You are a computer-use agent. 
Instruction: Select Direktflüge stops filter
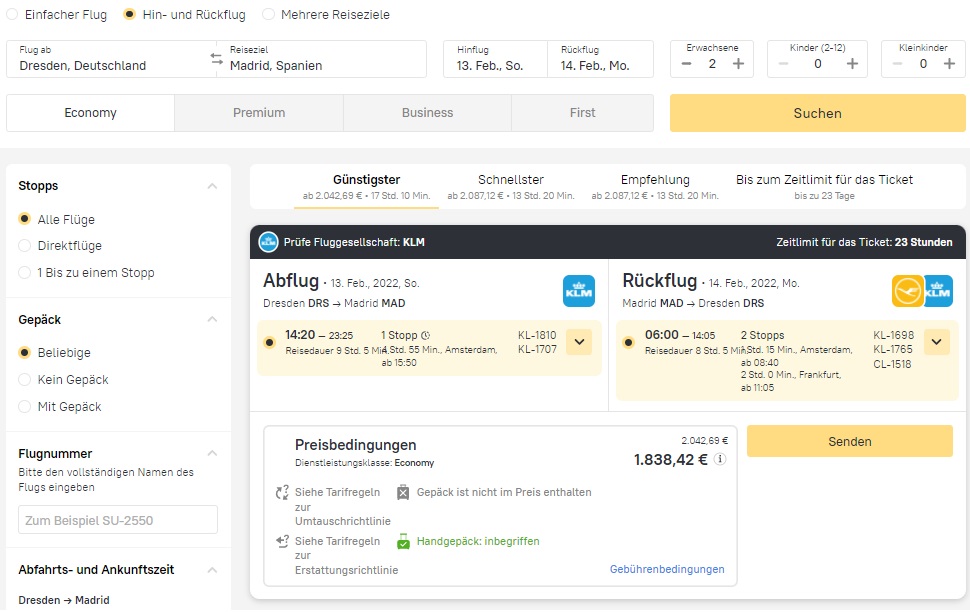click(25, 246)
